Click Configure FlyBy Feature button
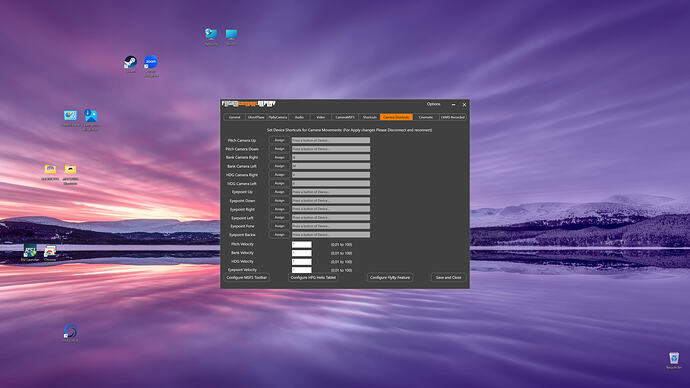This screenshot has height=388, width=690. click(x=390, y=278)
